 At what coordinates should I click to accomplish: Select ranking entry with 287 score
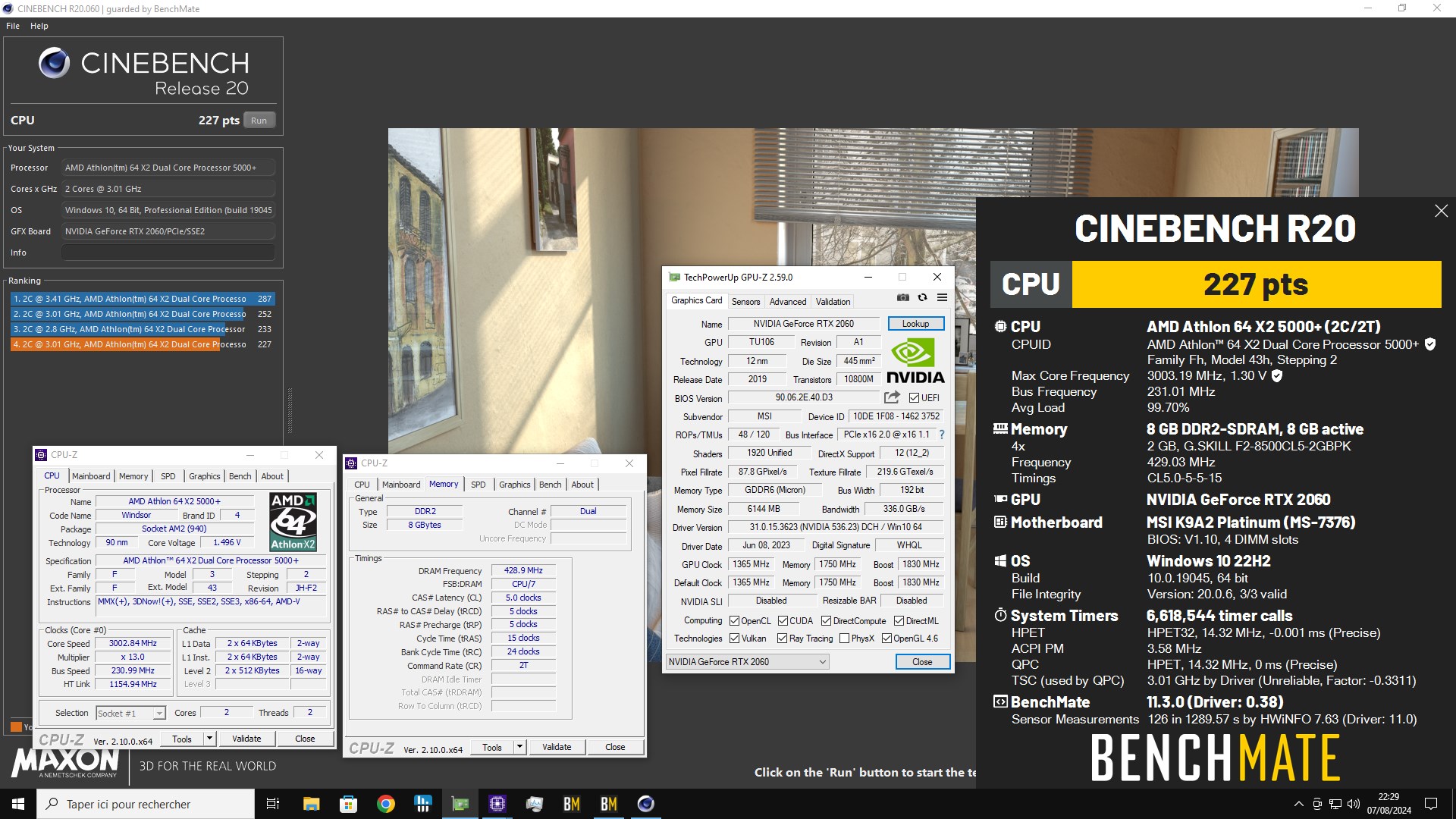143,299
